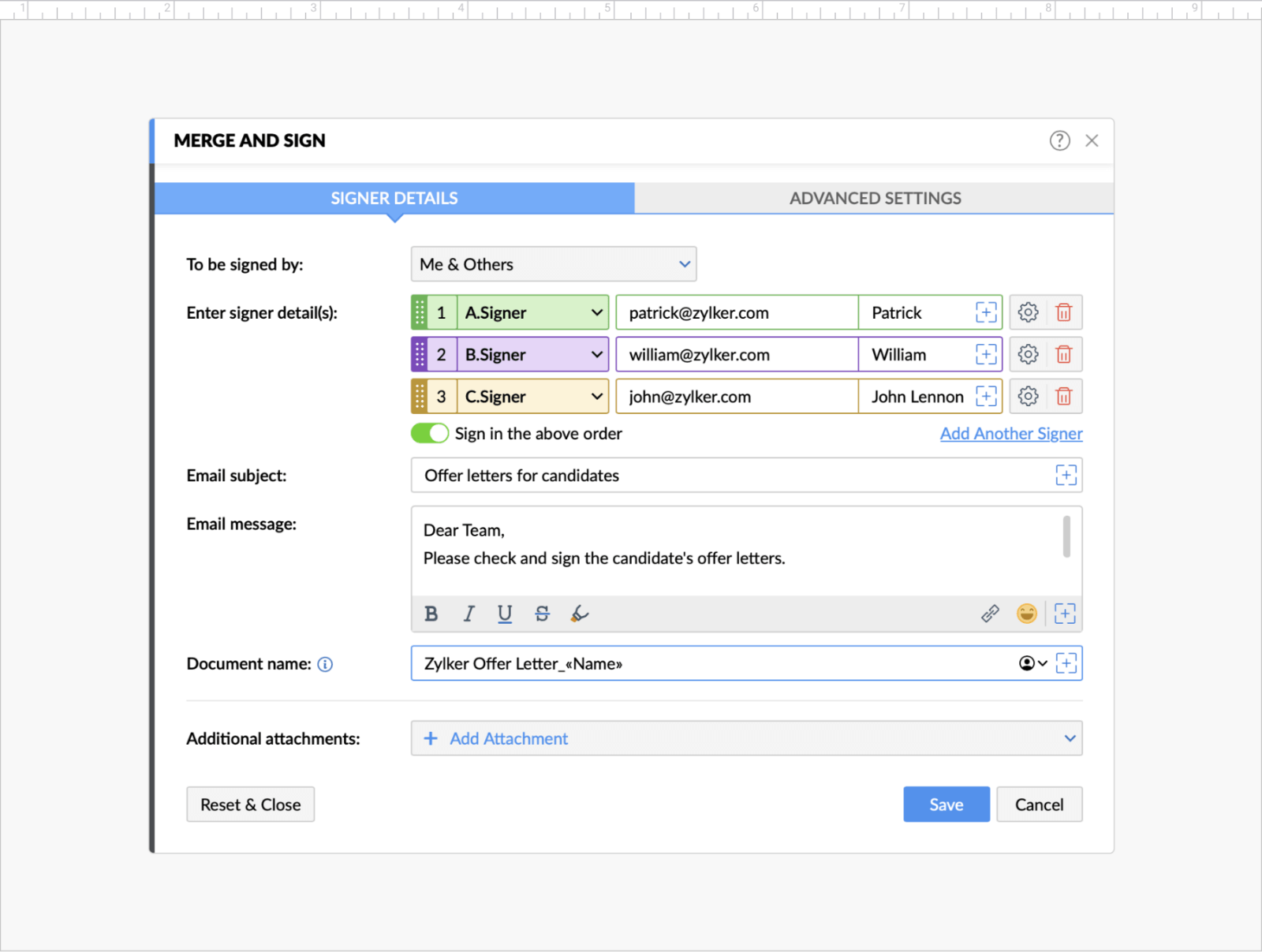The image size is (1262, 952).
Task: Click the help question mark icon
Action: point(1059,140)
